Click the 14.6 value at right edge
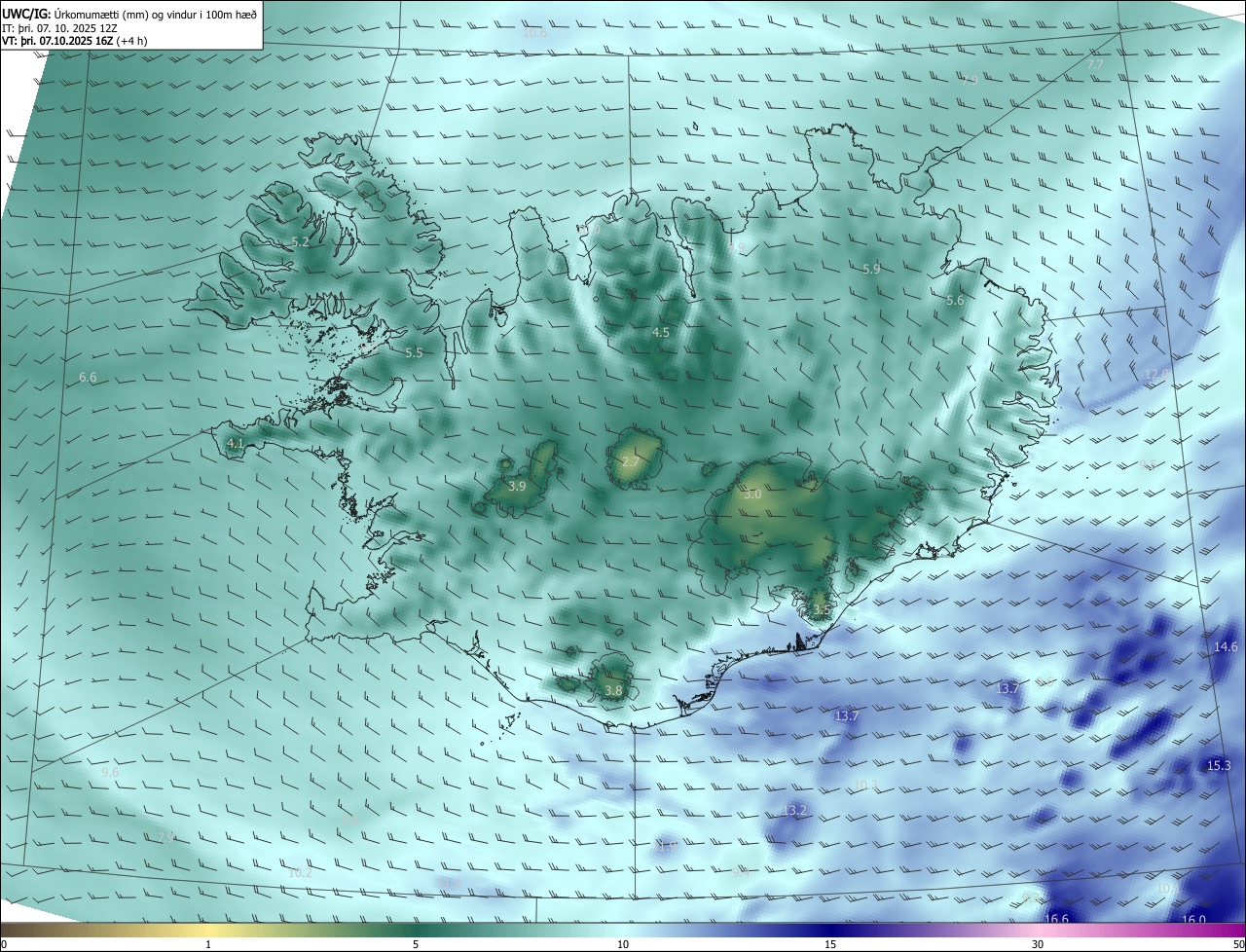 (x=1226, y=647)
